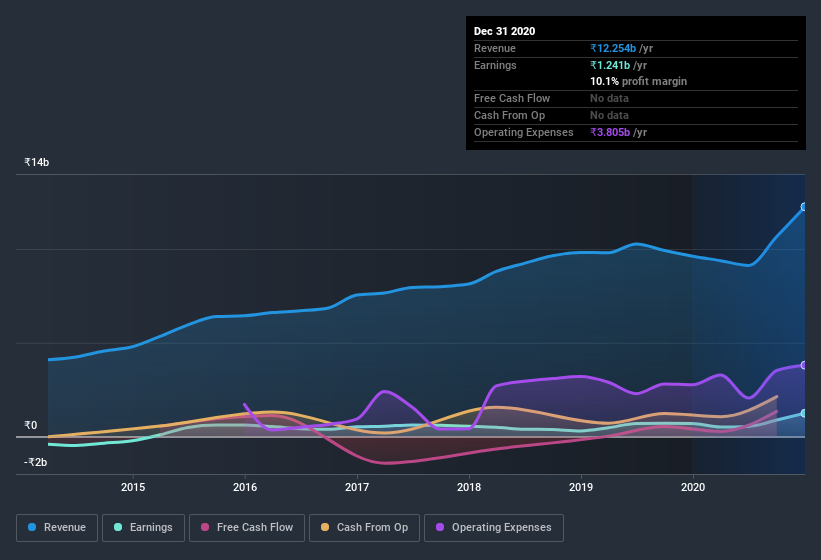Click the ₹12.254b revenue value in tooltip
Viewport: 821px width, 560px height.
613,48
